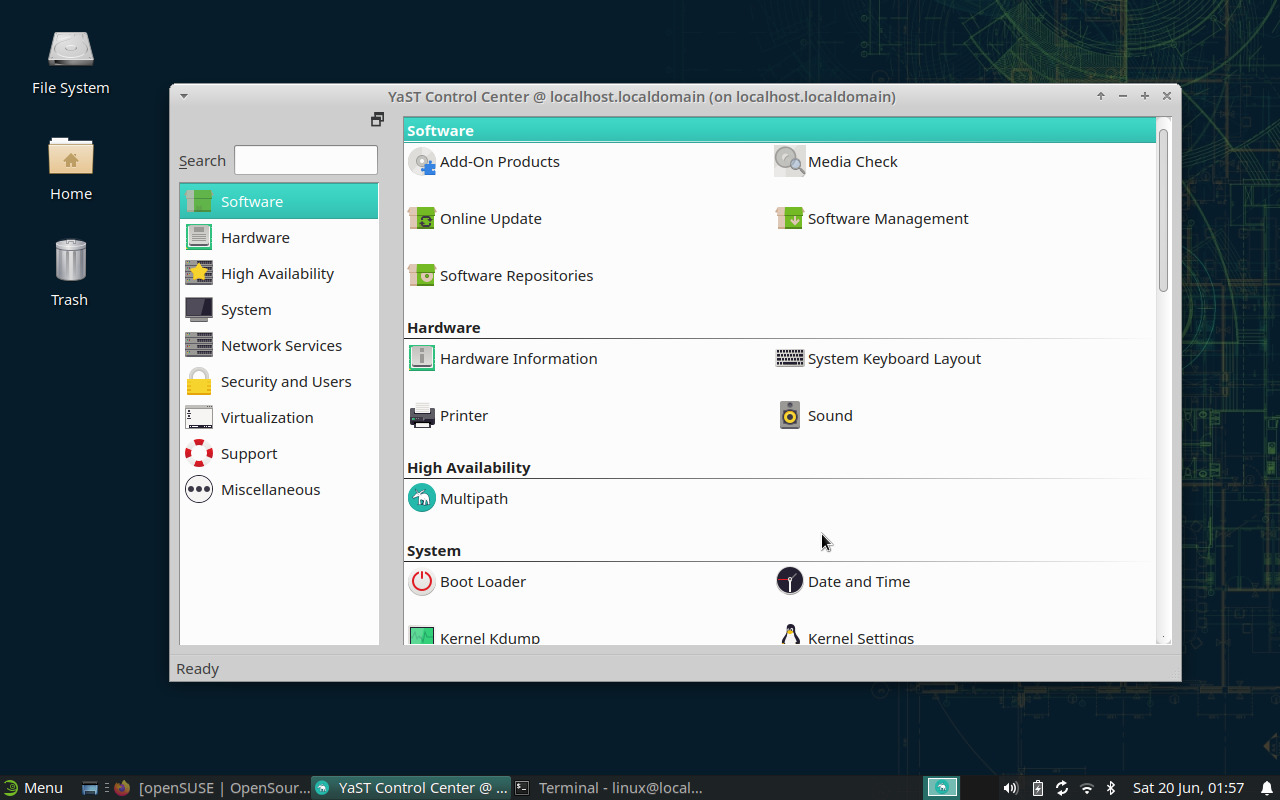Launch the Online Update module
1280x800 pixels.
pos(490,218)
